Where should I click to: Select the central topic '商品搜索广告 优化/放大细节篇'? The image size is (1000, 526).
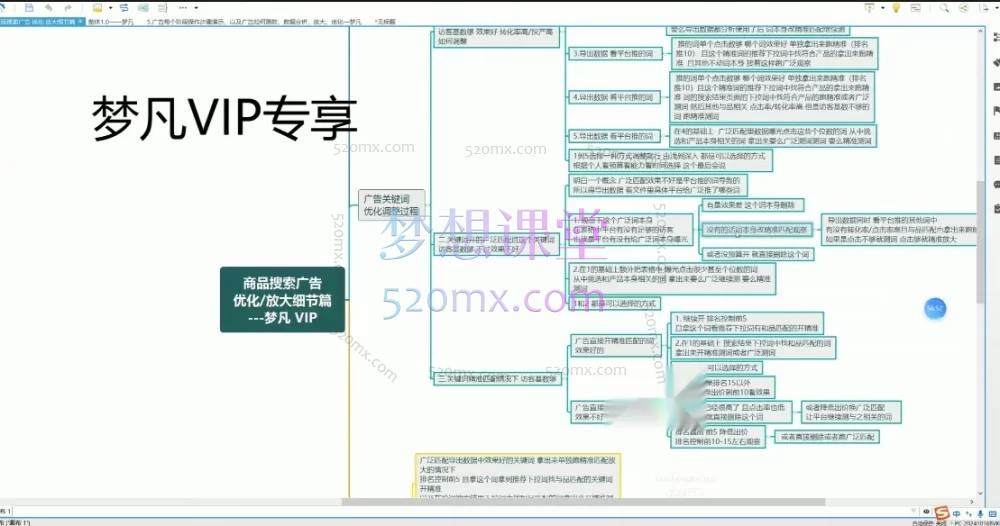[283, 300]
